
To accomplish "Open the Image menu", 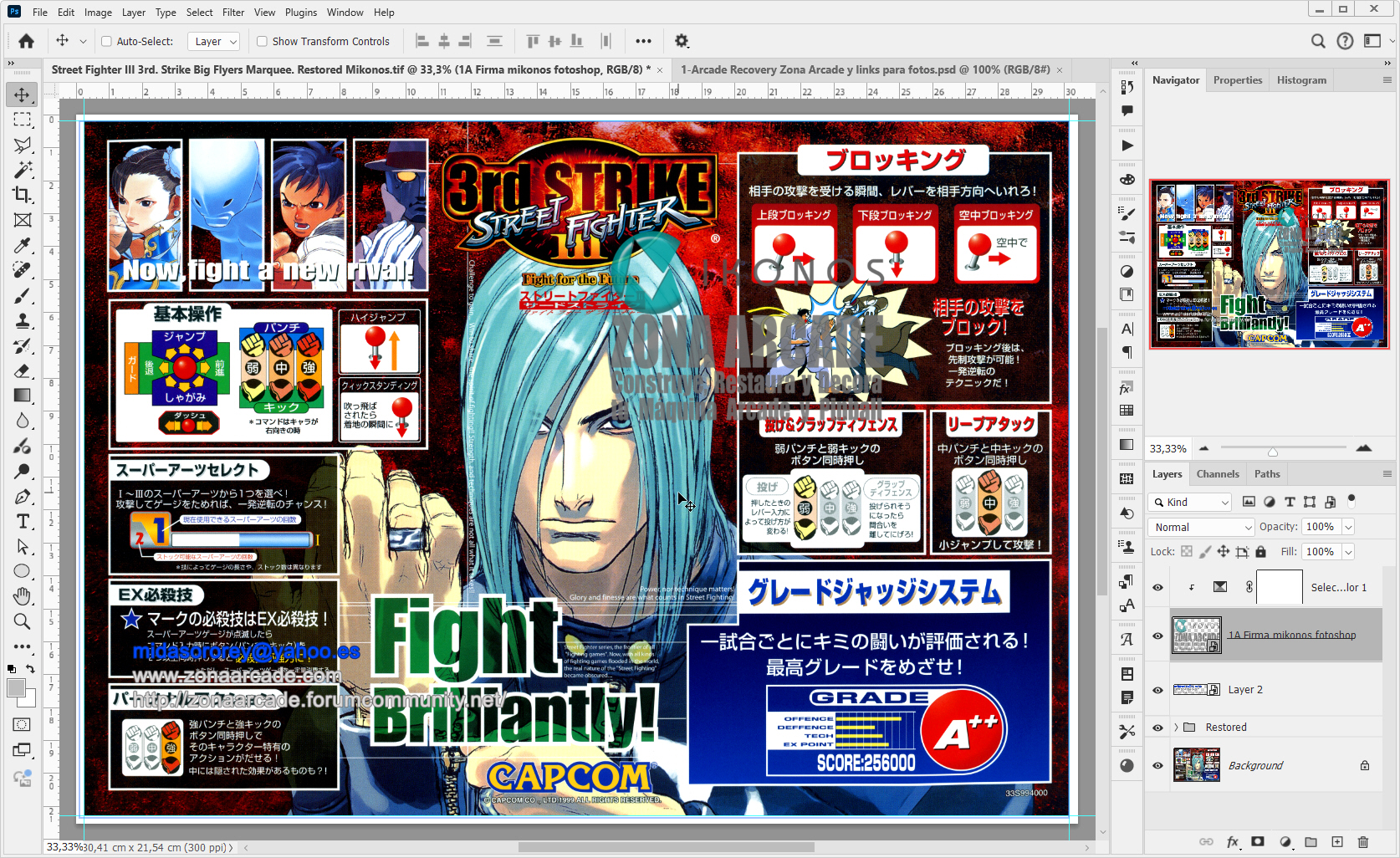I will (x=98, y=13).
